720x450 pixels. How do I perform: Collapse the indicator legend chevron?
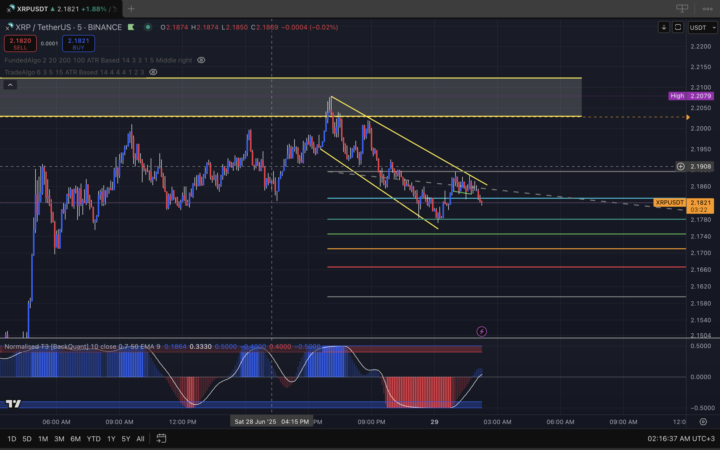pos(10,84)
